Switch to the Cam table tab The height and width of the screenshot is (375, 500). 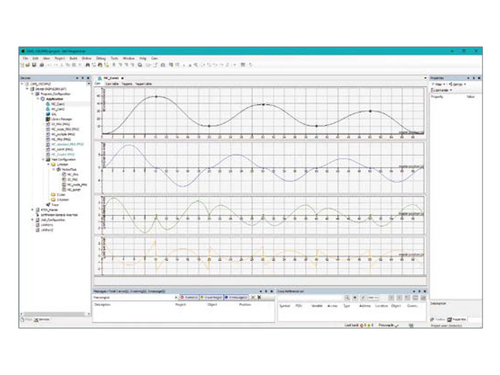coord(112,84)
